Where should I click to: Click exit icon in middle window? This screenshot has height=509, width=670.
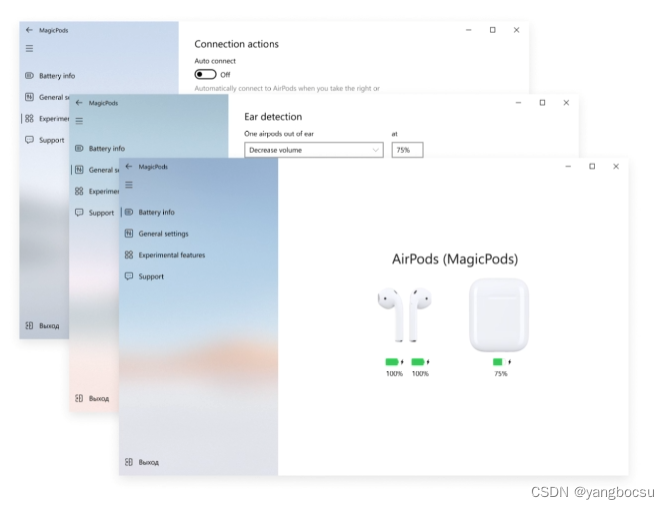tap(79, 398)
